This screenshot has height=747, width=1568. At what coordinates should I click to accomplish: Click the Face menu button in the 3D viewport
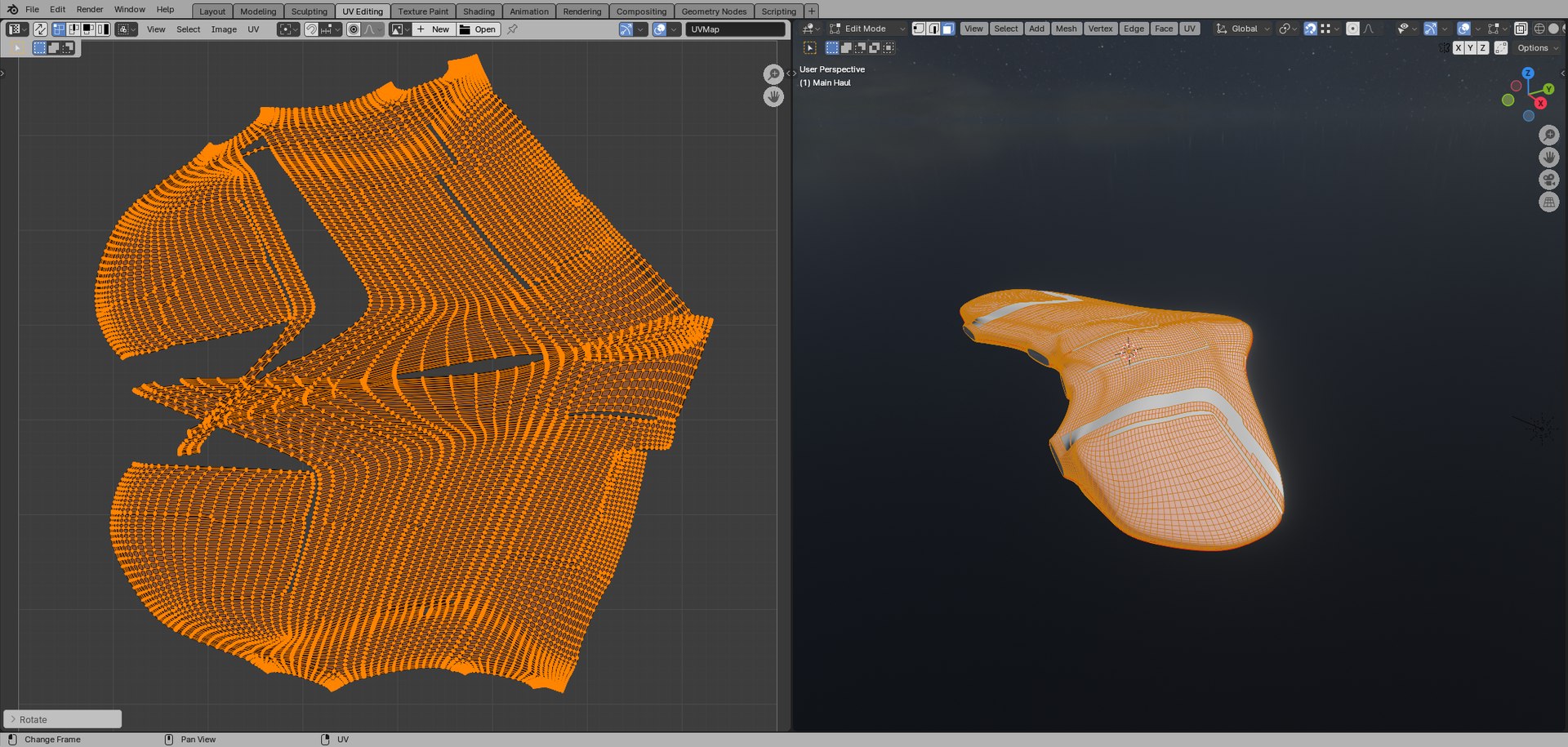pos(1164,29)
